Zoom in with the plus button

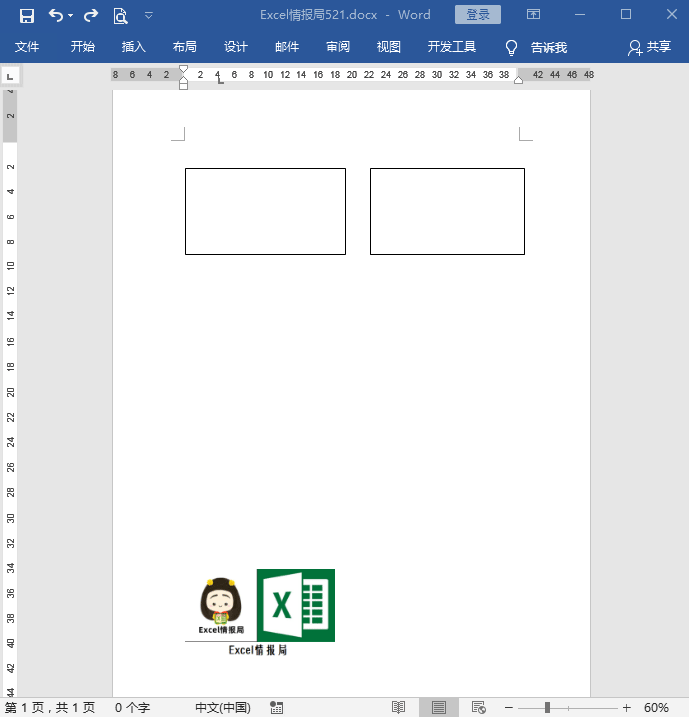[626, 707]
